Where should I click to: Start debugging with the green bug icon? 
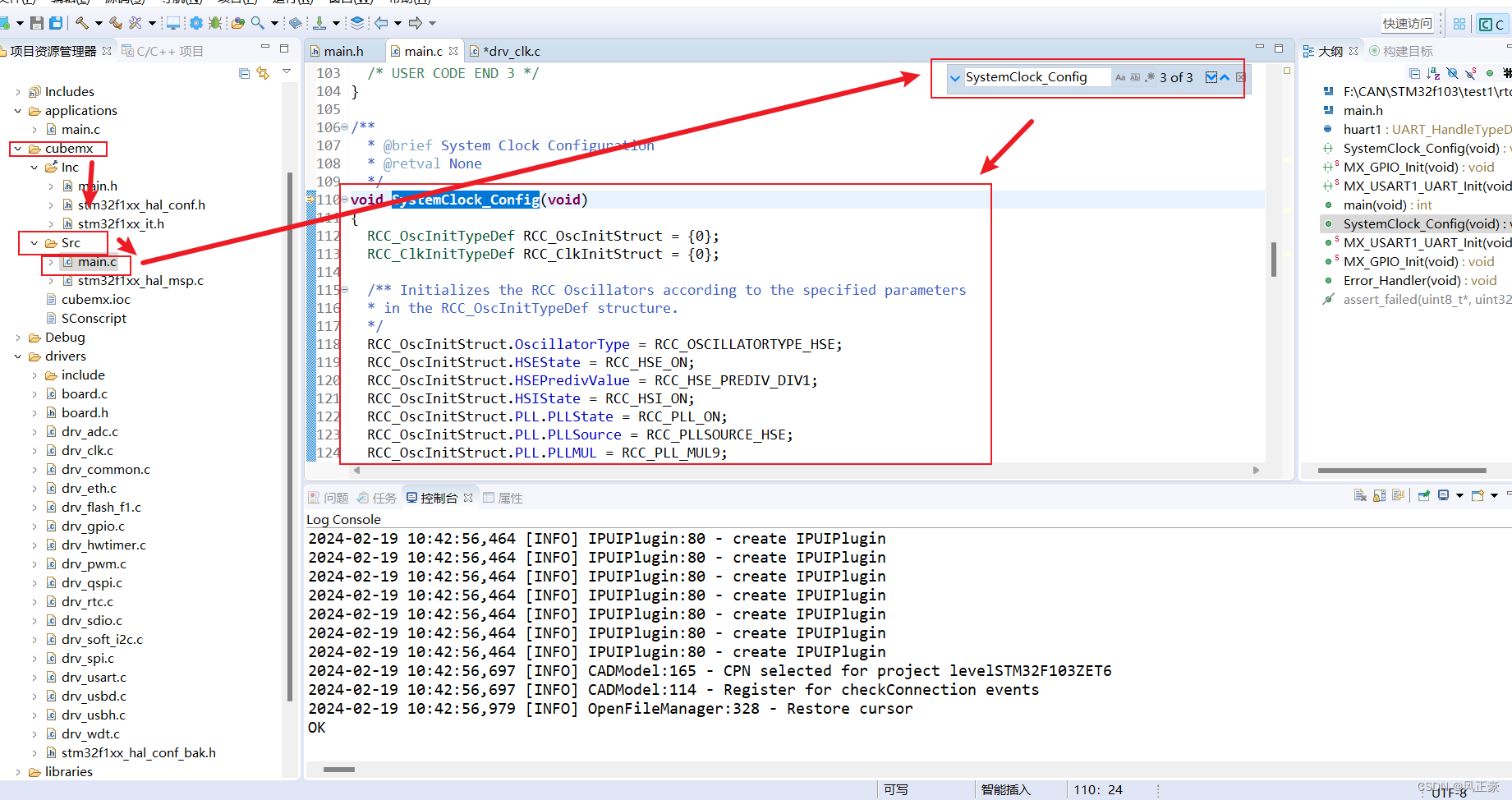[215, 23]
